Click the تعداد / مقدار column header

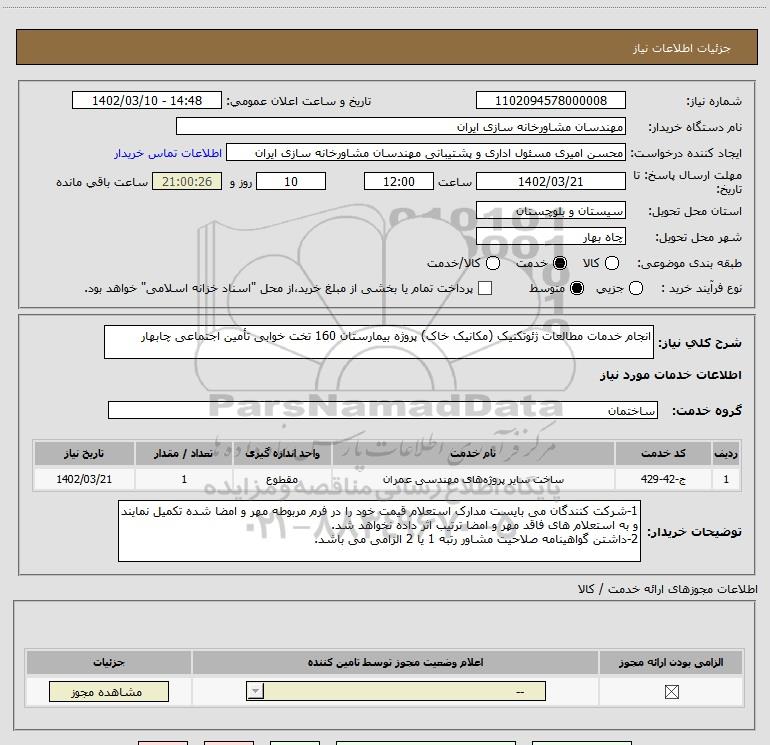tap(184, 453)
